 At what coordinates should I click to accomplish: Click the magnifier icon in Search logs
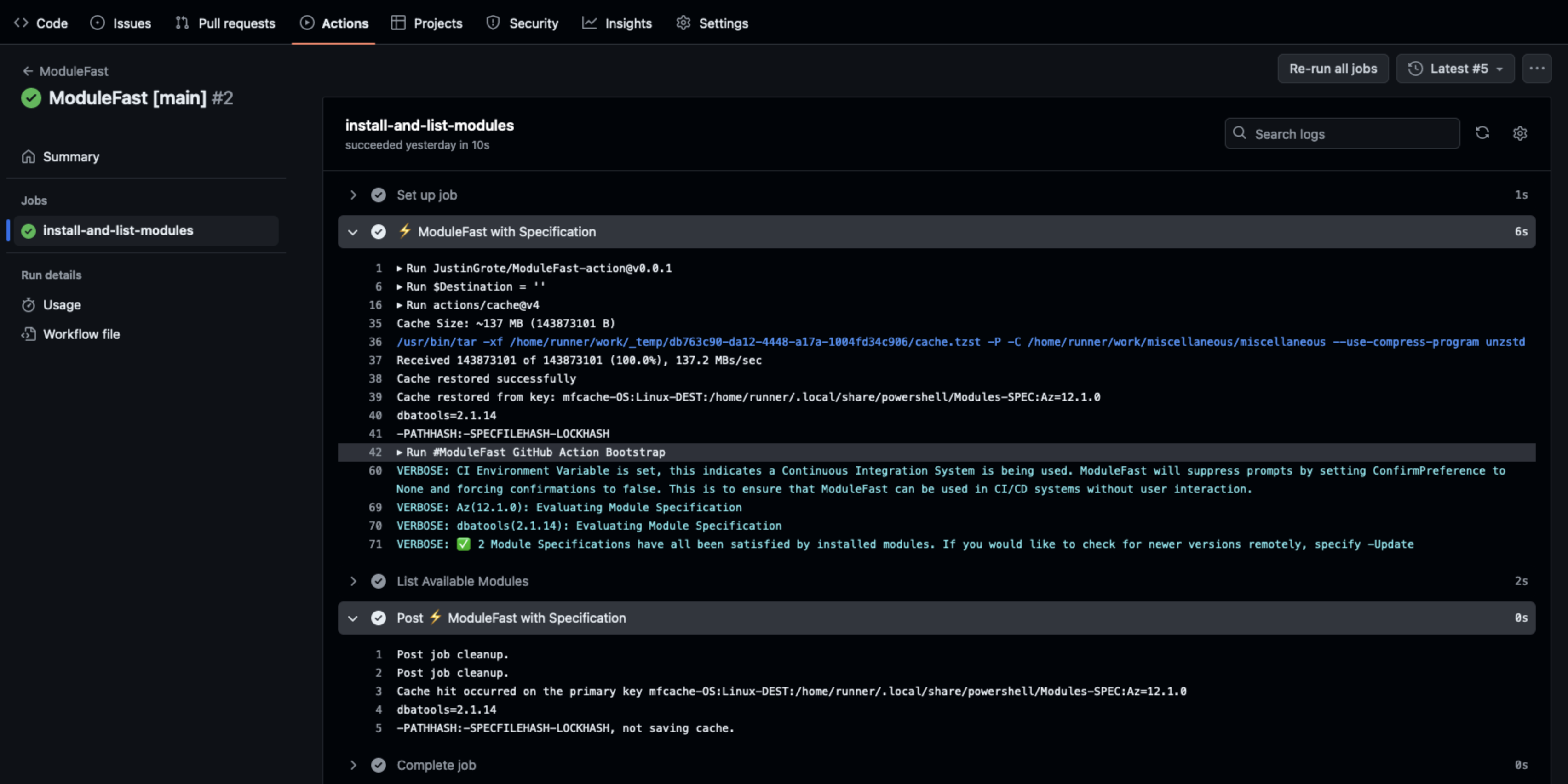pos(1239,133)
